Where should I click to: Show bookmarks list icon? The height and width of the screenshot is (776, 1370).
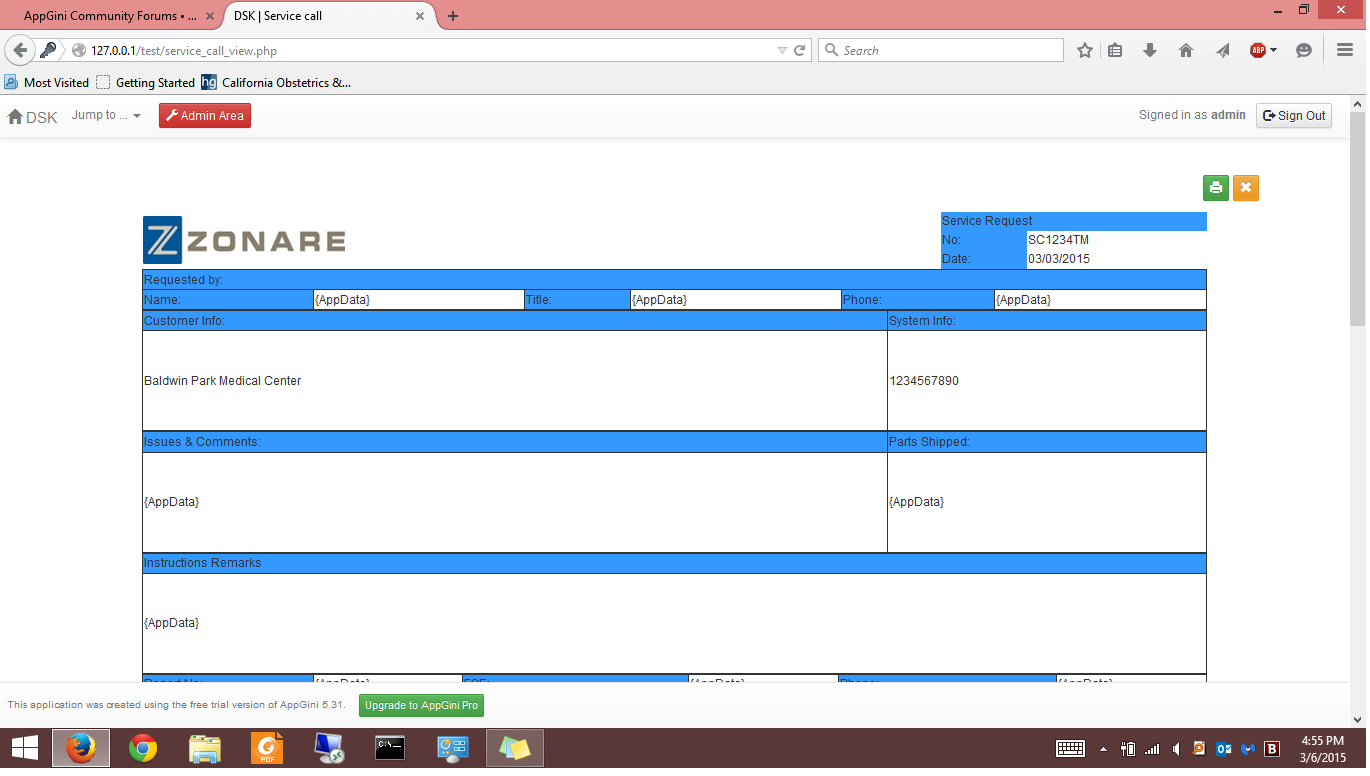pyautogui.click(x=1115, y=50)
